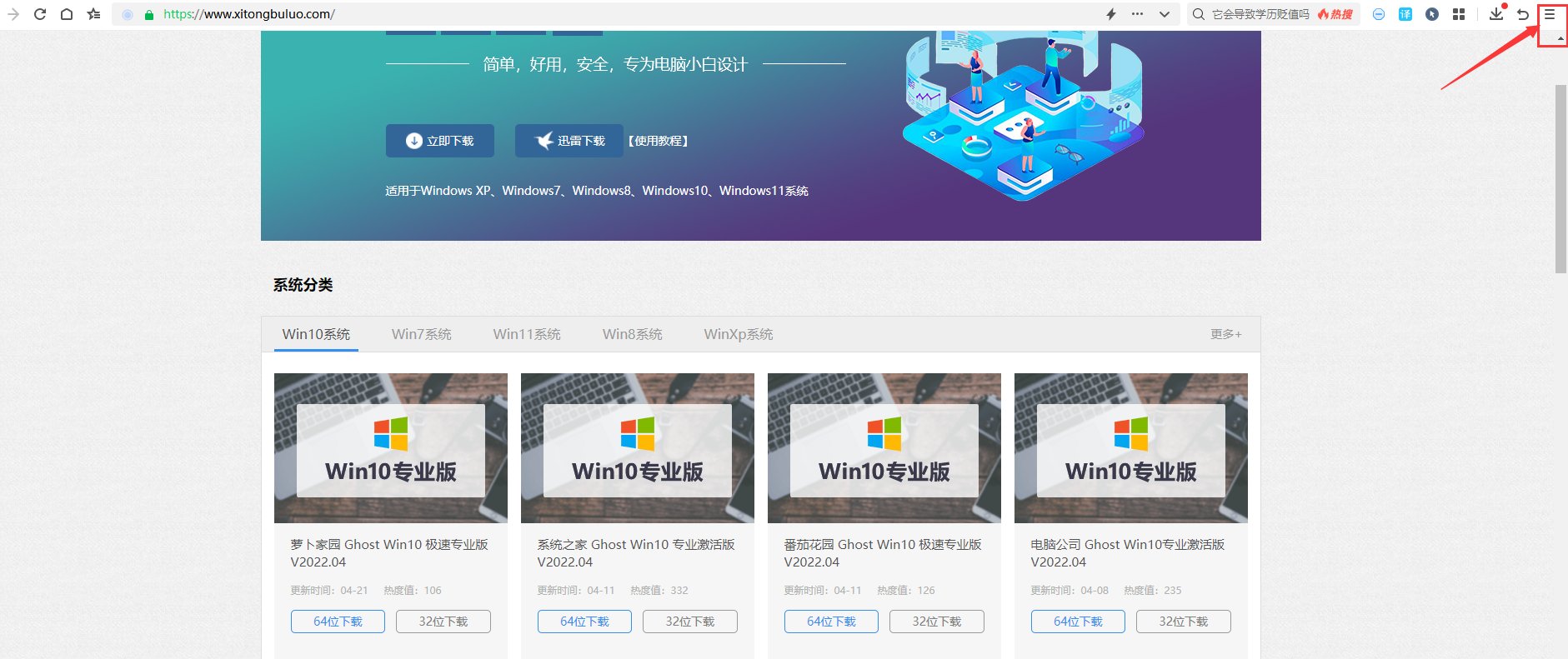1568x659 pixels.
Task: Click 32位下载 for 番茄花园 system
Action: 937,622
